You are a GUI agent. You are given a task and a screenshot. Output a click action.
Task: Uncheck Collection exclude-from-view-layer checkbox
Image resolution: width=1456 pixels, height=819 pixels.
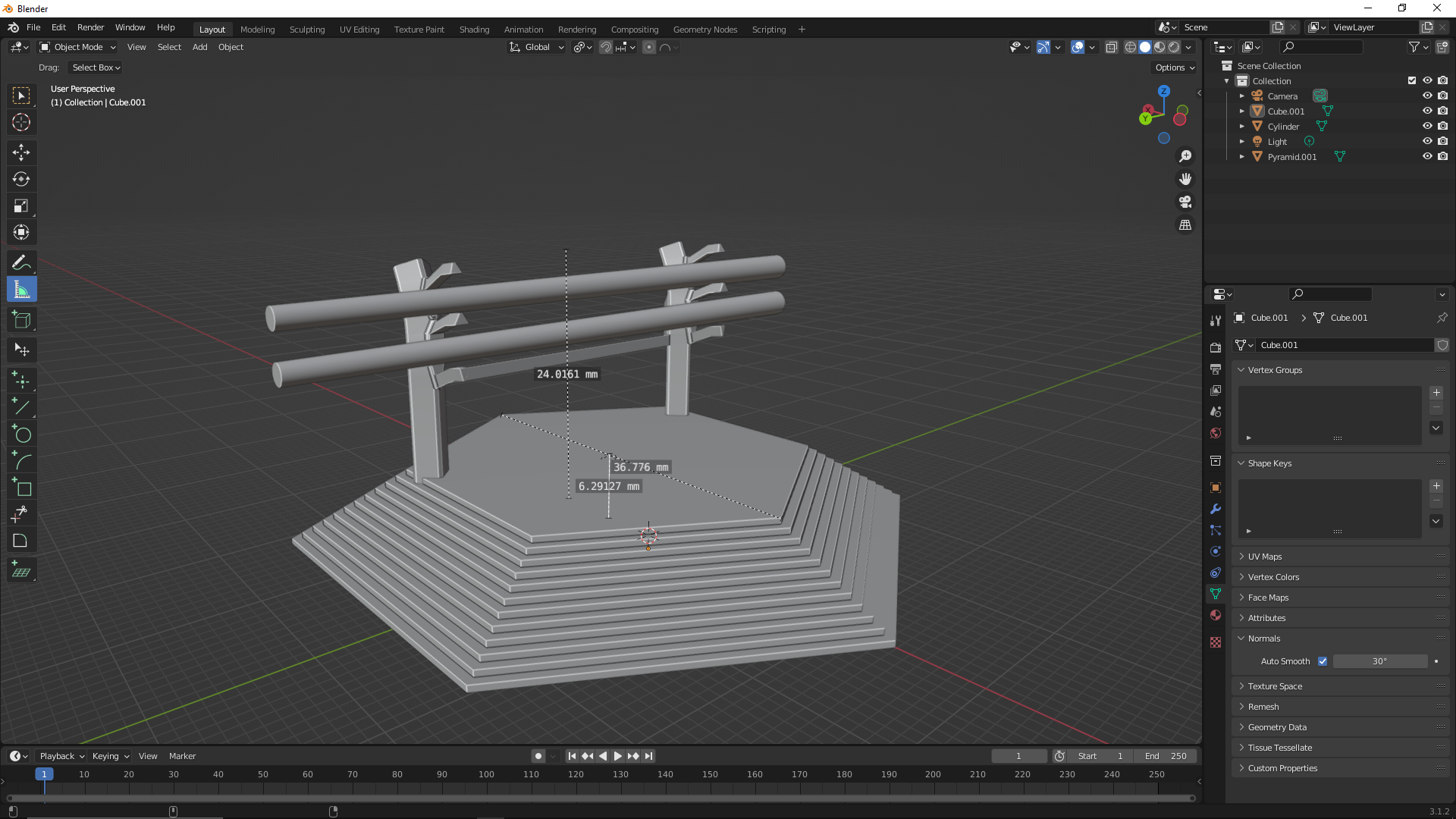[1412, 80]
